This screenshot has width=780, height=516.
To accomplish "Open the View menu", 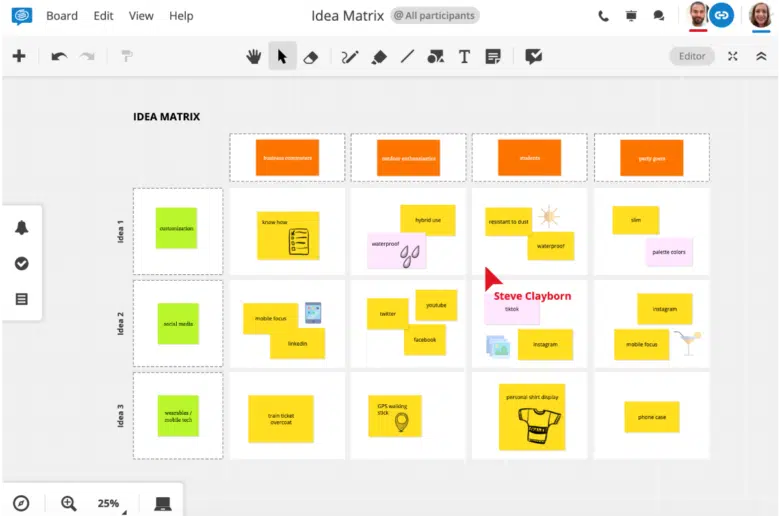I will (141, 16).
